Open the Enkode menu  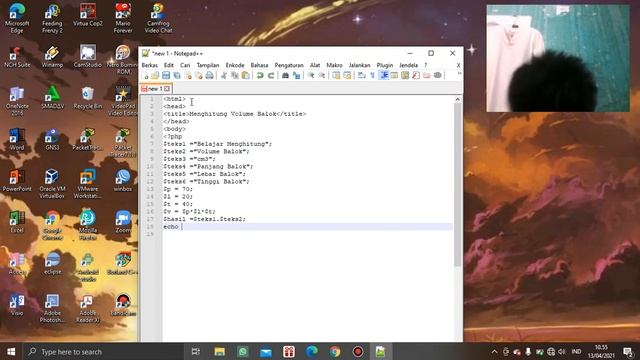coord(235,65)
